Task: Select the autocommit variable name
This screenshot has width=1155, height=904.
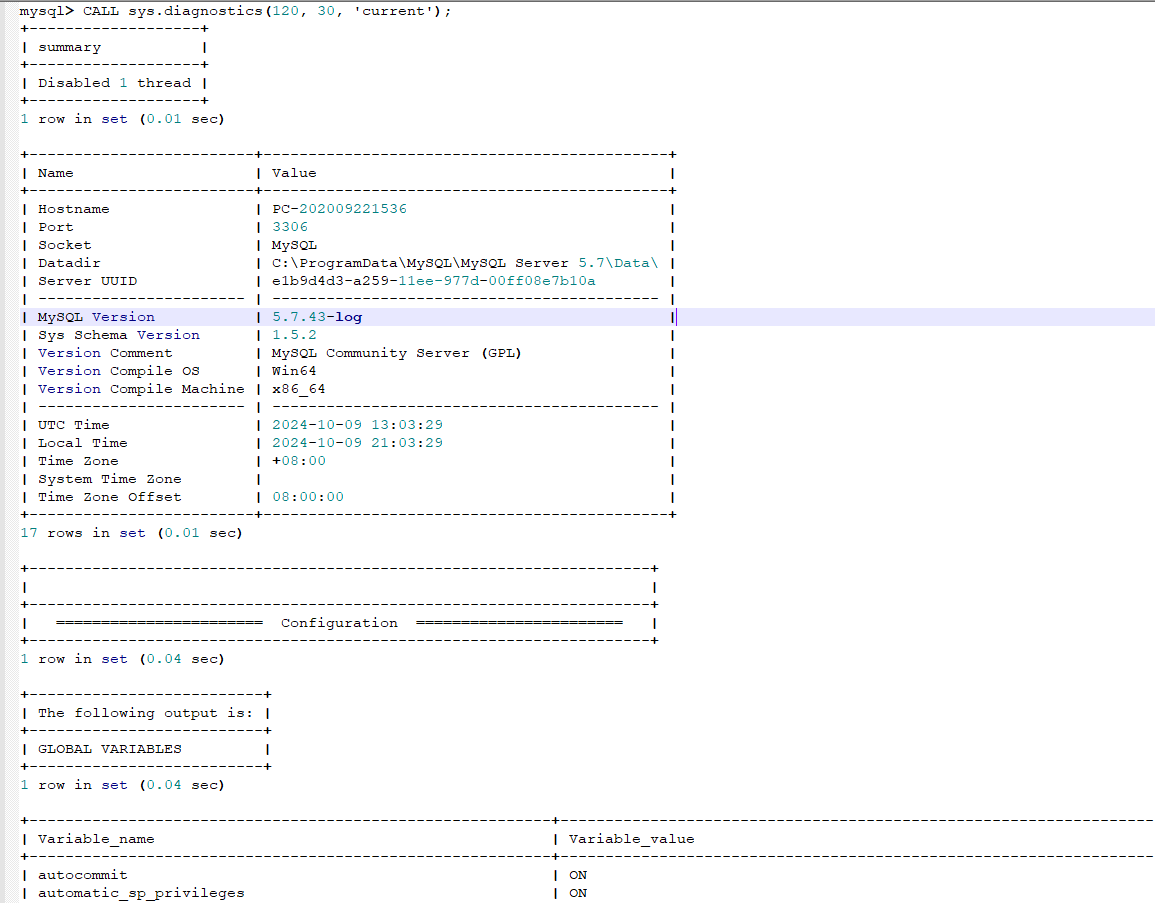Action: tap(82, 875)
